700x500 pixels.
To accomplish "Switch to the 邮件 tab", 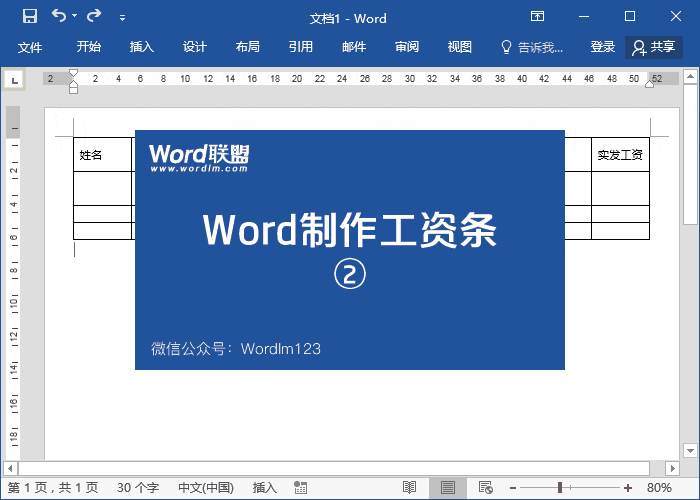I will 354,47.
